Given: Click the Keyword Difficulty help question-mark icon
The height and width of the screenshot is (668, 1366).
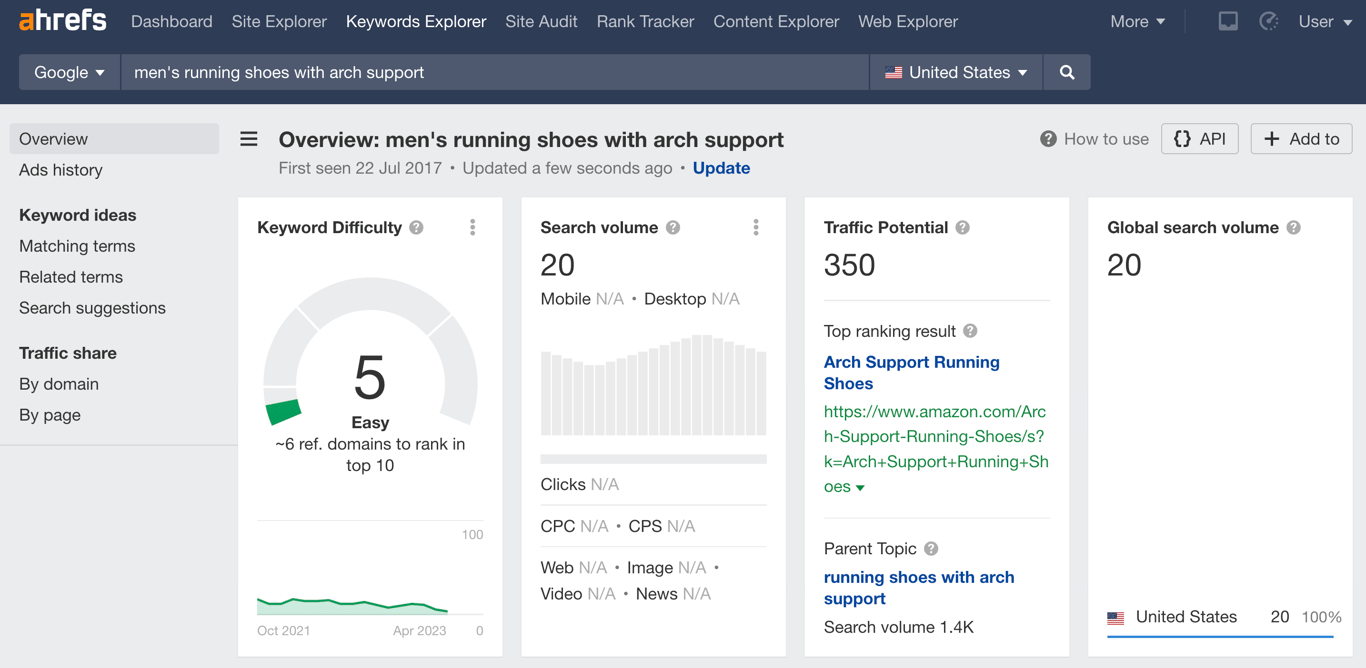Looking at the screenshot, I should click(418, 227).
